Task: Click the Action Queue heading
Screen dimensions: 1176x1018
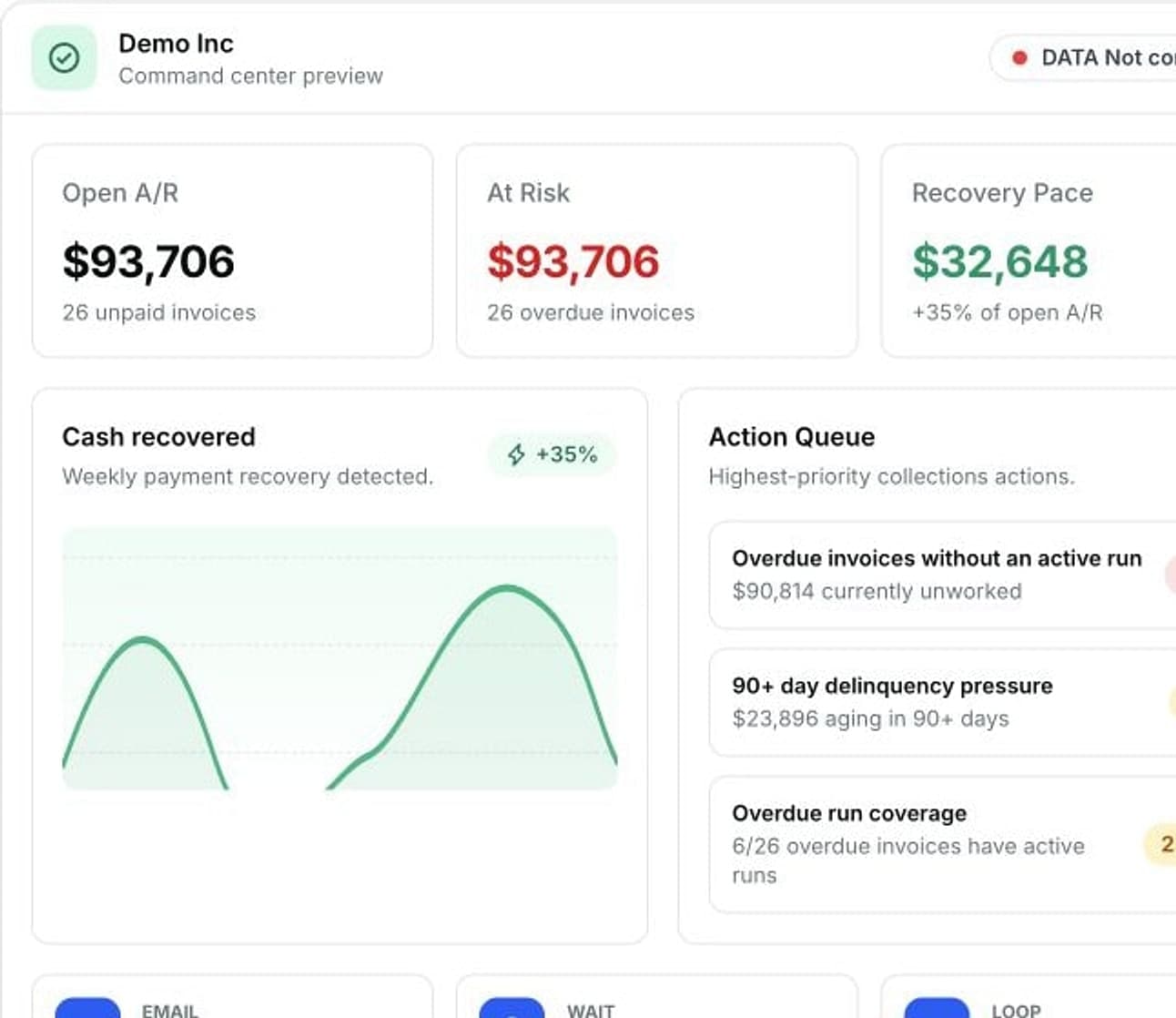Action: point(792,437)
